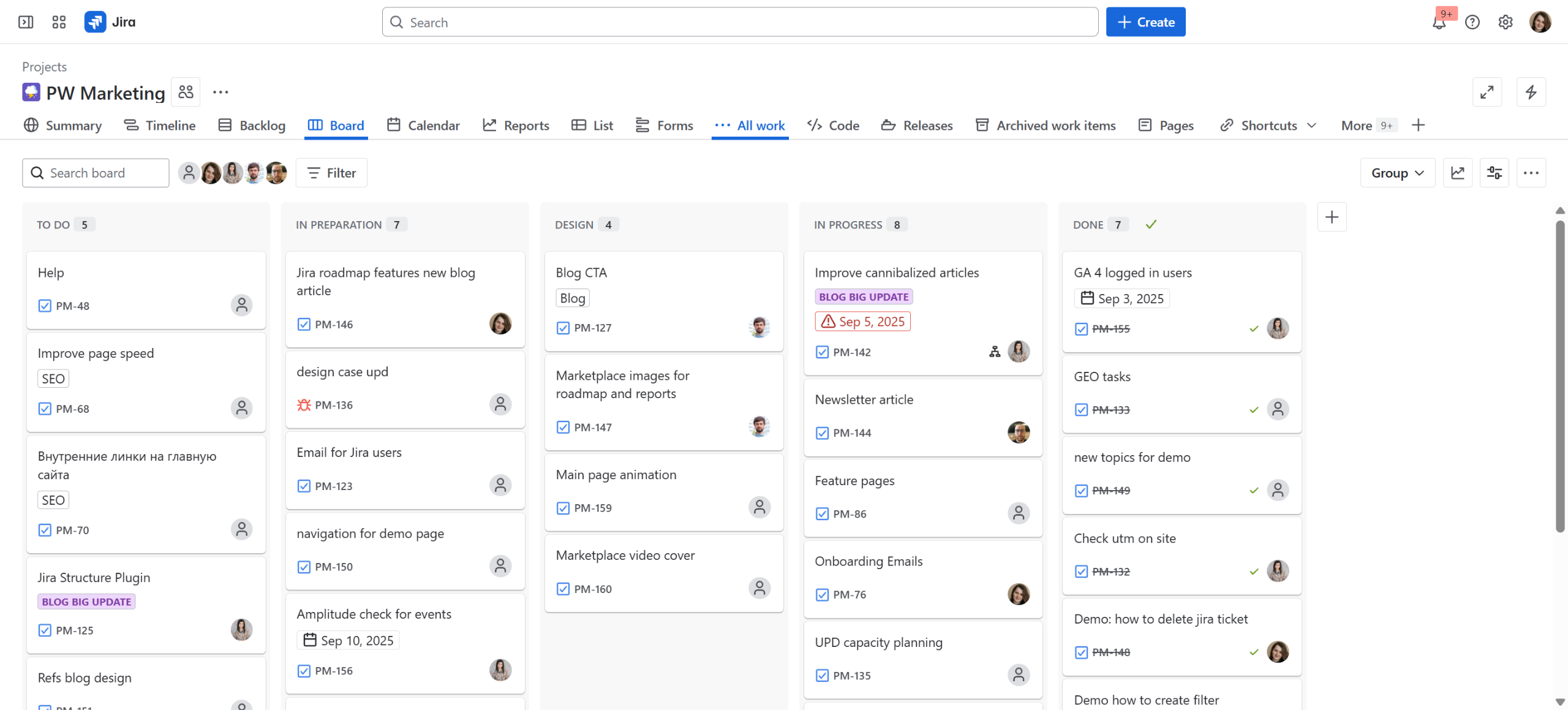The width and height of the screenshot is (1568, 710).
Task: Toggle the sidebar panel icon
Action: point(26,22)
